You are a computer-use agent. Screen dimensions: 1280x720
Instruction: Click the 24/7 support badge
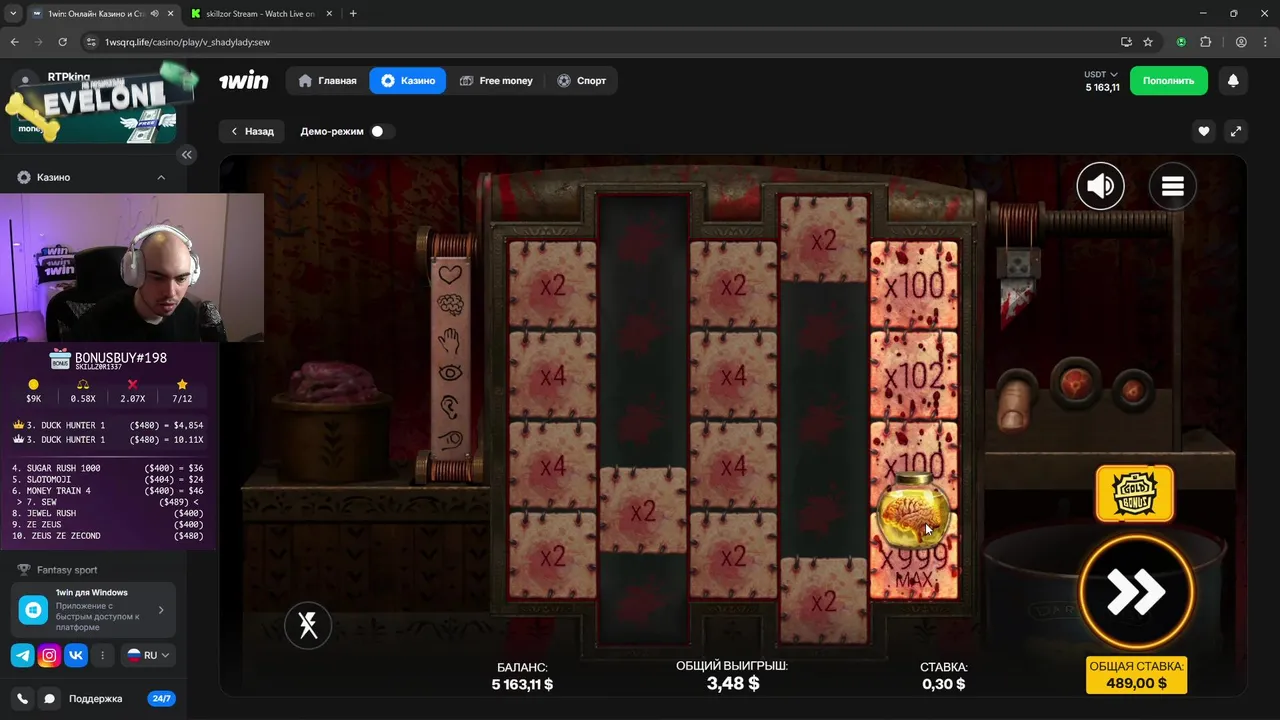(x=161, y=699)
